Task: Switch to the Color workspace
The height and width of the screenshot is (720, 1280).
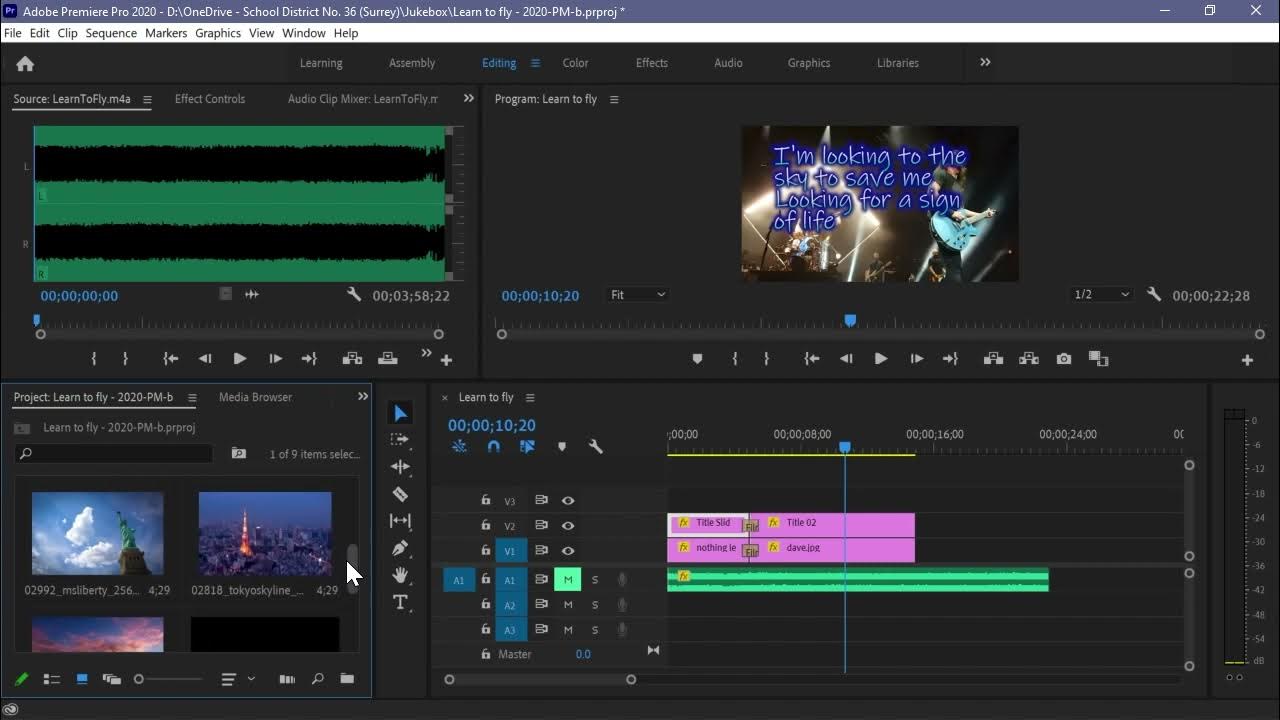Action: [575, 63]
